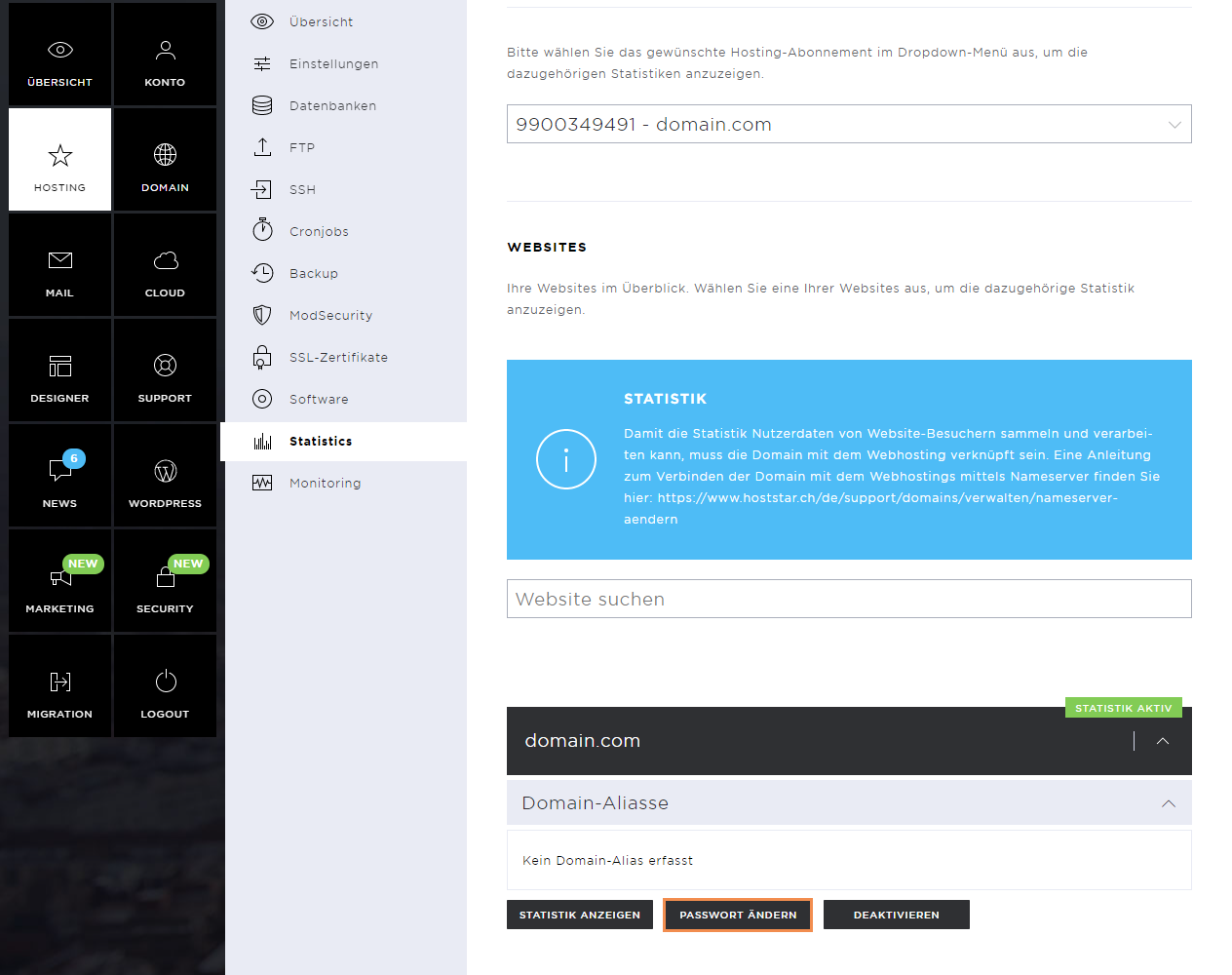Click Statistik anzeigen button
1232x975 pixels.
click(x=580, y=915)
